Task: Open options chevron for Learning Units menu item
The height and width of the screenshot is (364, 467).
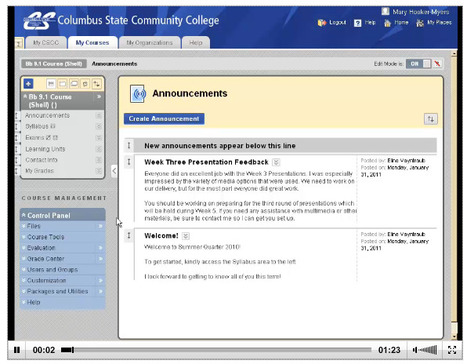Action: [99, 149]
